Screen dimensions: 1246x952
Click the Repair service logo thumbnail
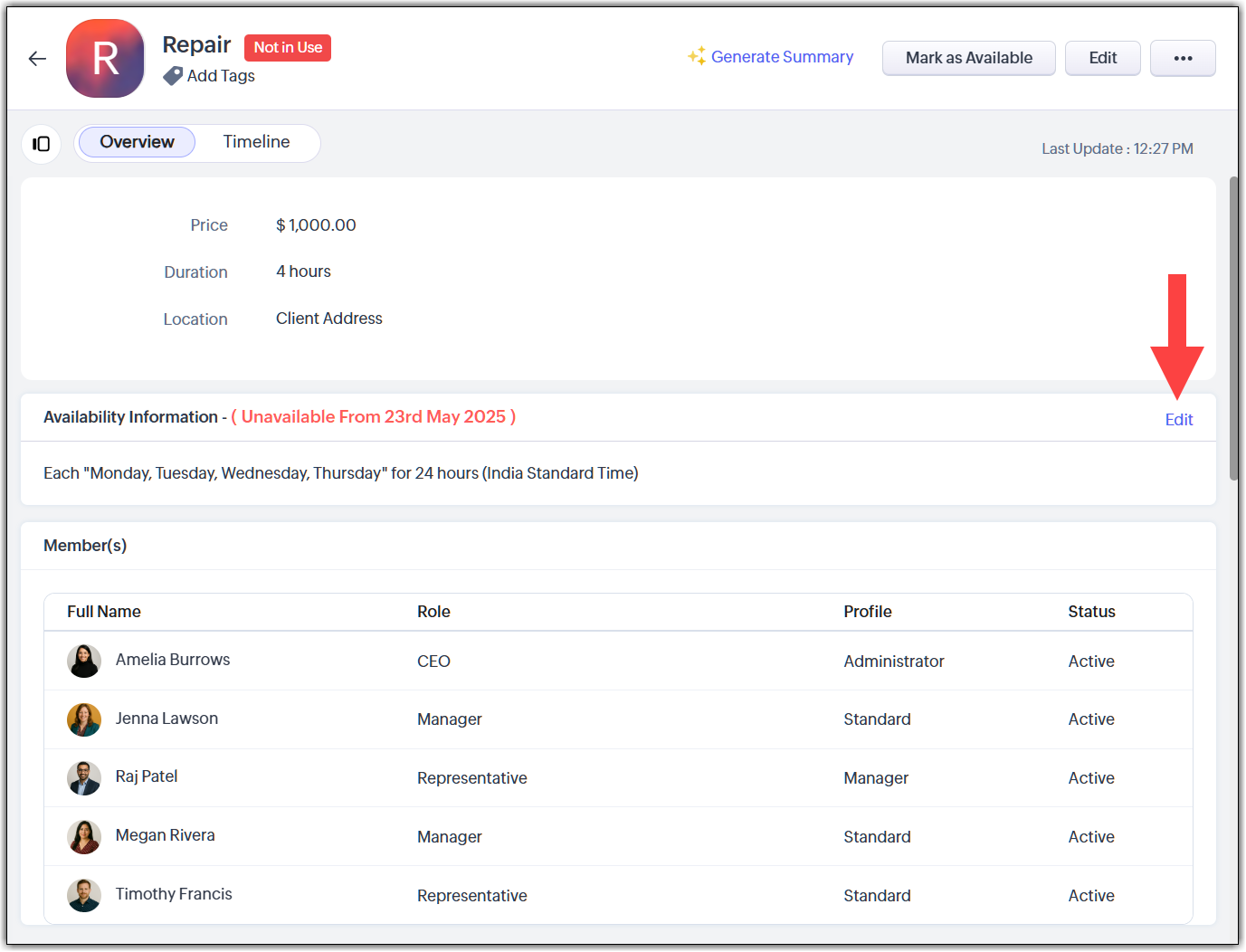coord(105,59)
